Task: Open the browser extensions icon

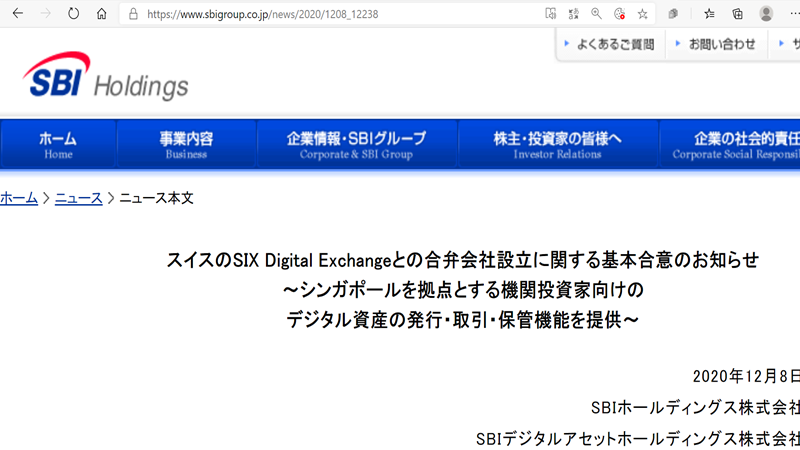Action: click(673, 14)
